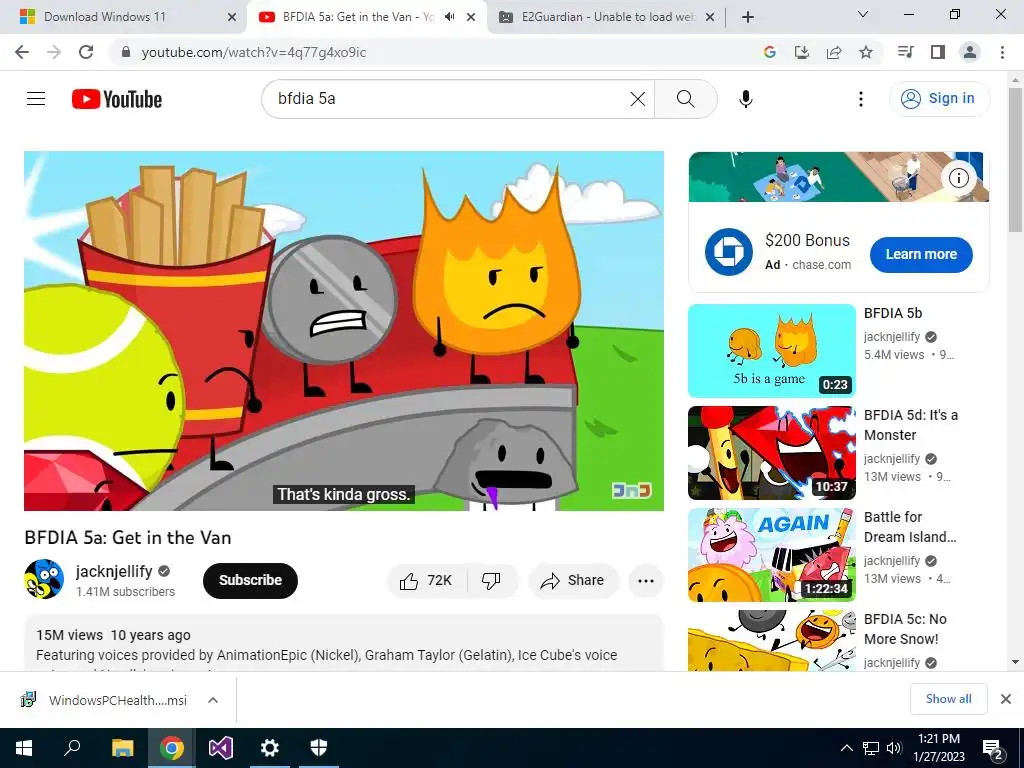Open the YouTube guide hamburger menu

[x=36, y=99]
